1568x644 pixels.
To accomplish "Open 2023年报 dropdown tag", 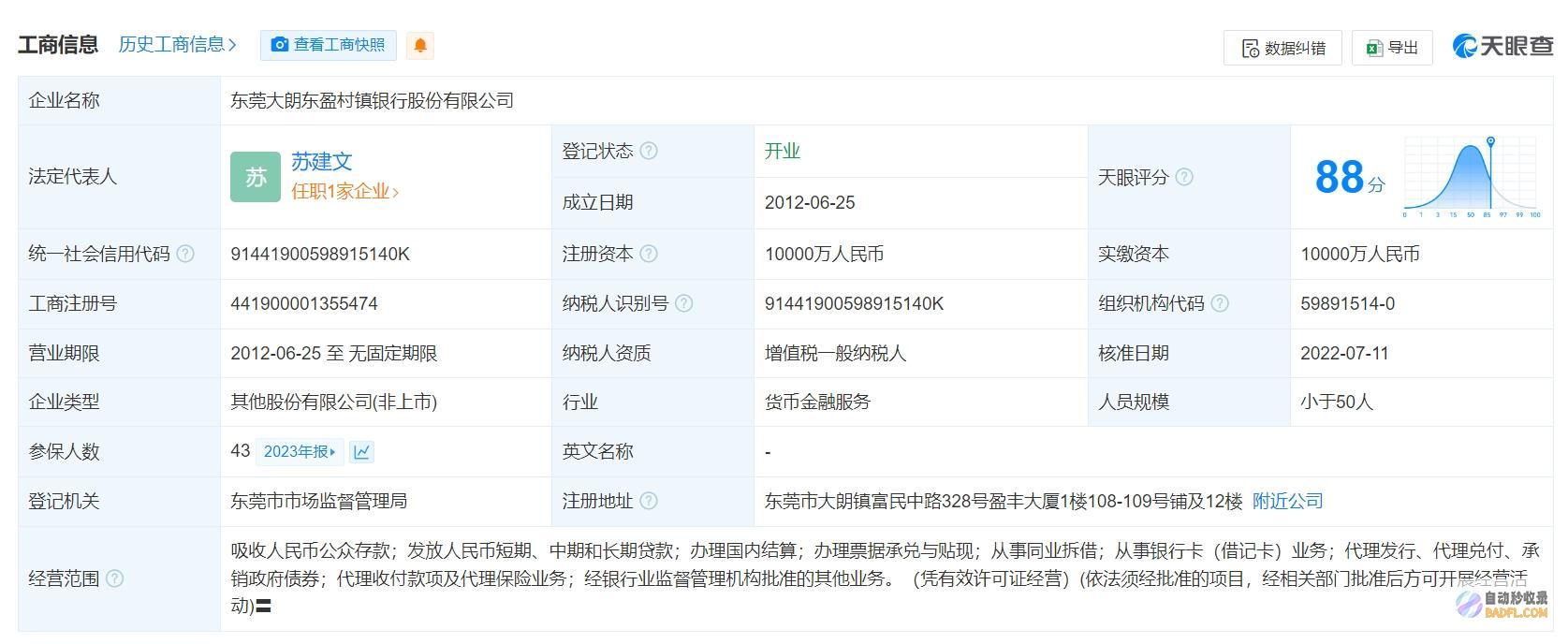I will point(300,451).
